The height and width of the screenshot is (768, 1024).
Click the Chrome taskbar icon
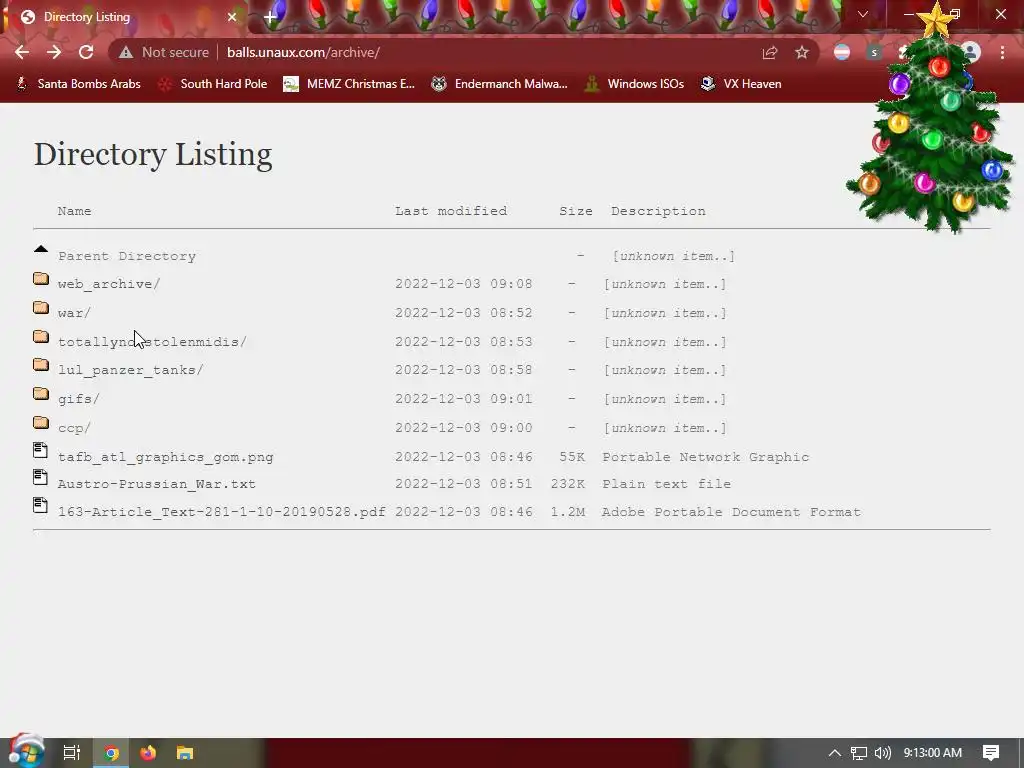click(x=111, y=753)
